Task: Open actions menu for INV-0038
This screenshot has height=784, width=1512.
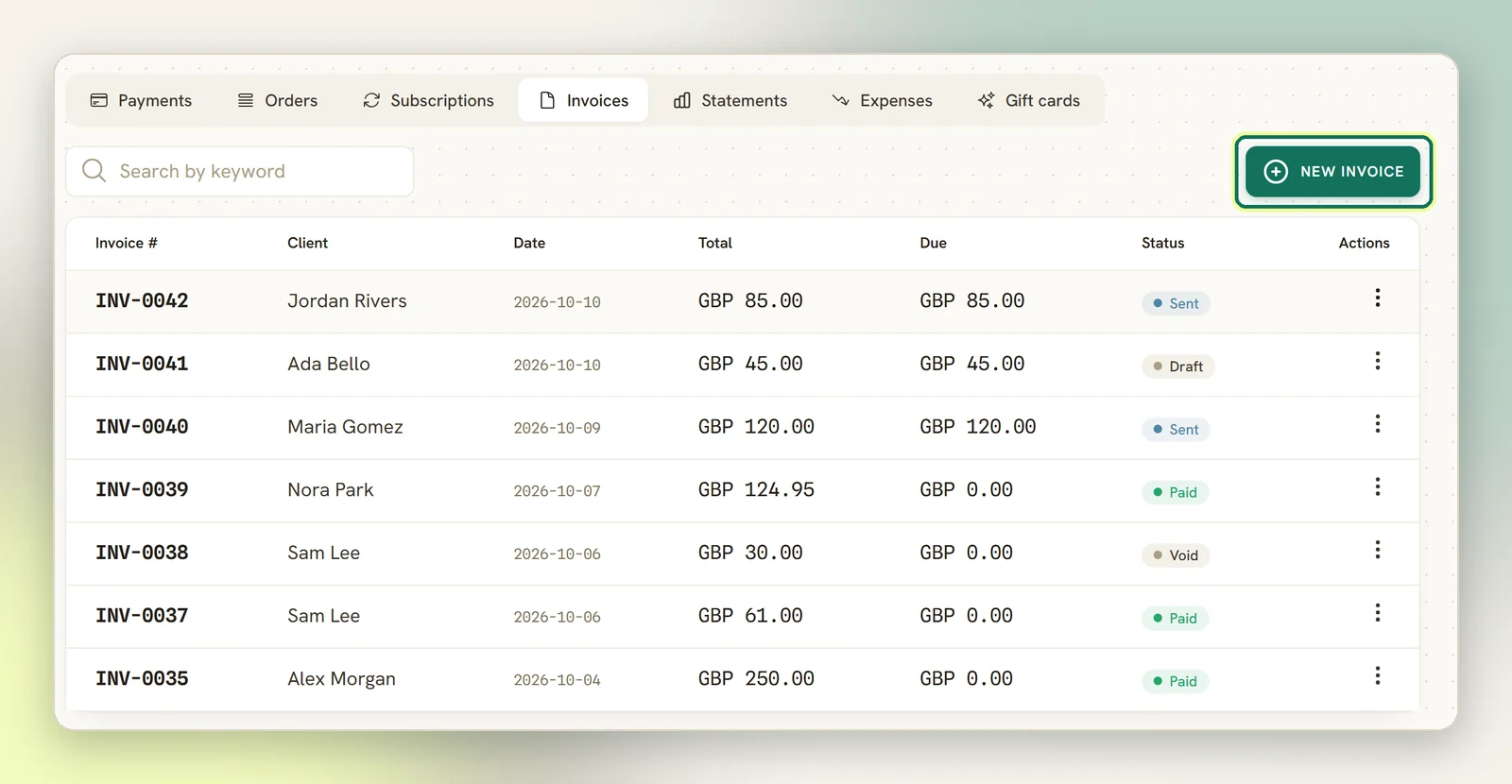Action: (x=1377, y=550)
